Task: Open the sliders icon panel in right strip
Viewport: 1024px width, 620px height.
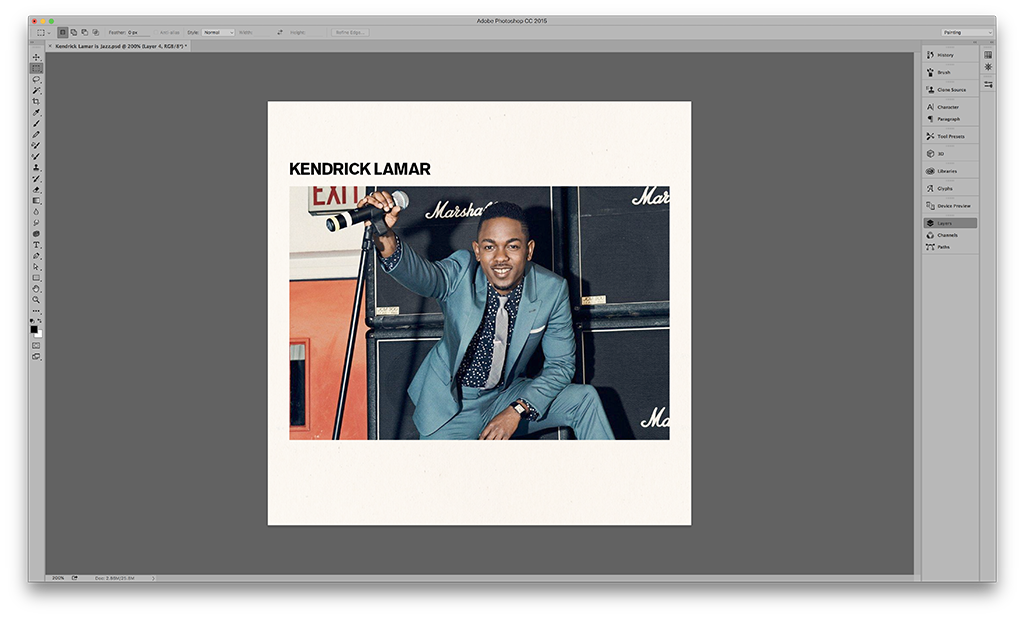Action: pyautogui.click(x=988, y=84)
